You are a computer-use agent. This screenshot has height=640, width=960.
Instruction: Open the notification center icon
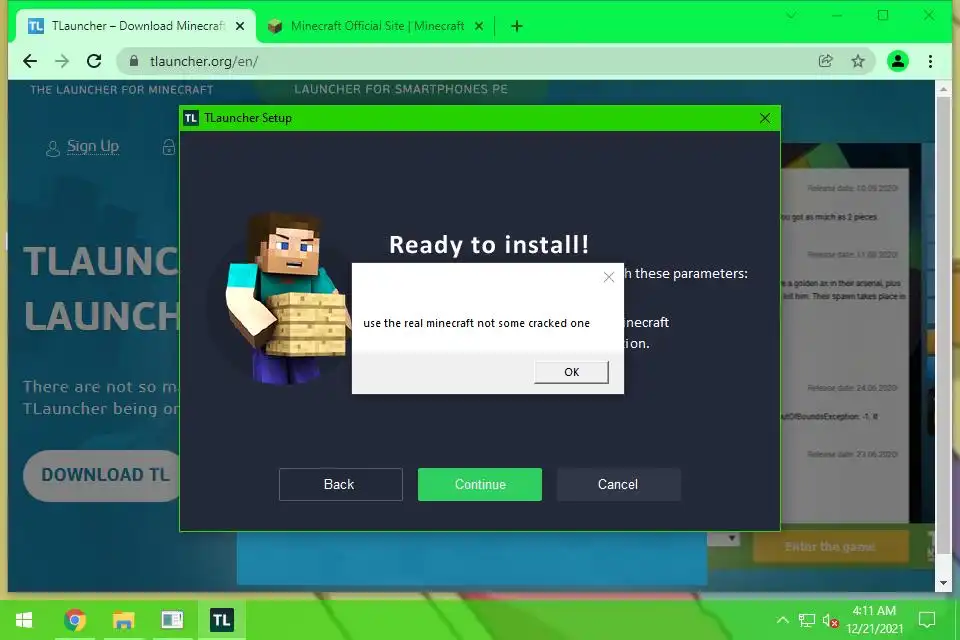(x=927, y=620)
